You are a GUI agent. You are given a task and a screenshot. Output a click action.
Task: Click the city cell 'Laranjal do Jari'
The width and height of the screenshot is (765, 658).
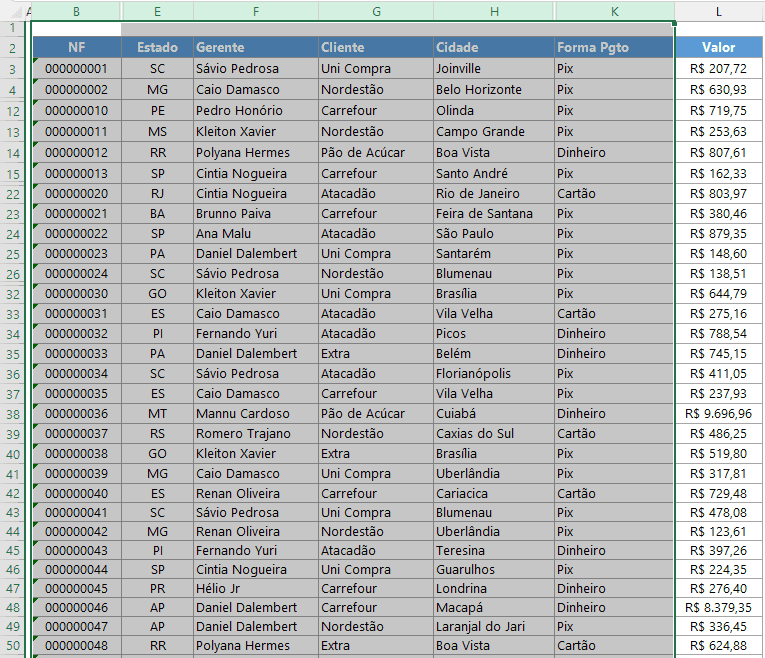(x=493, y=626)
